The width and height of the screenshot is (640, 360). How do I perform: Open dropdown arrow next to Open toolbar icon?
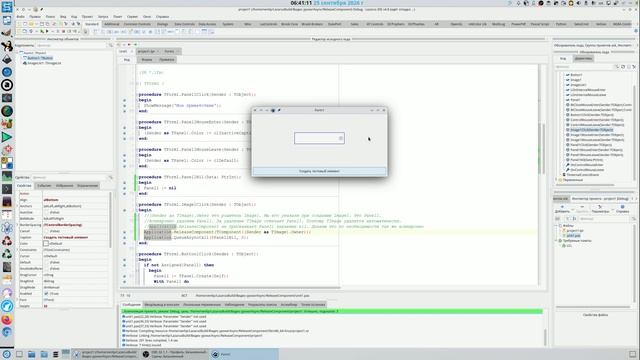click(x=37, y=24)
